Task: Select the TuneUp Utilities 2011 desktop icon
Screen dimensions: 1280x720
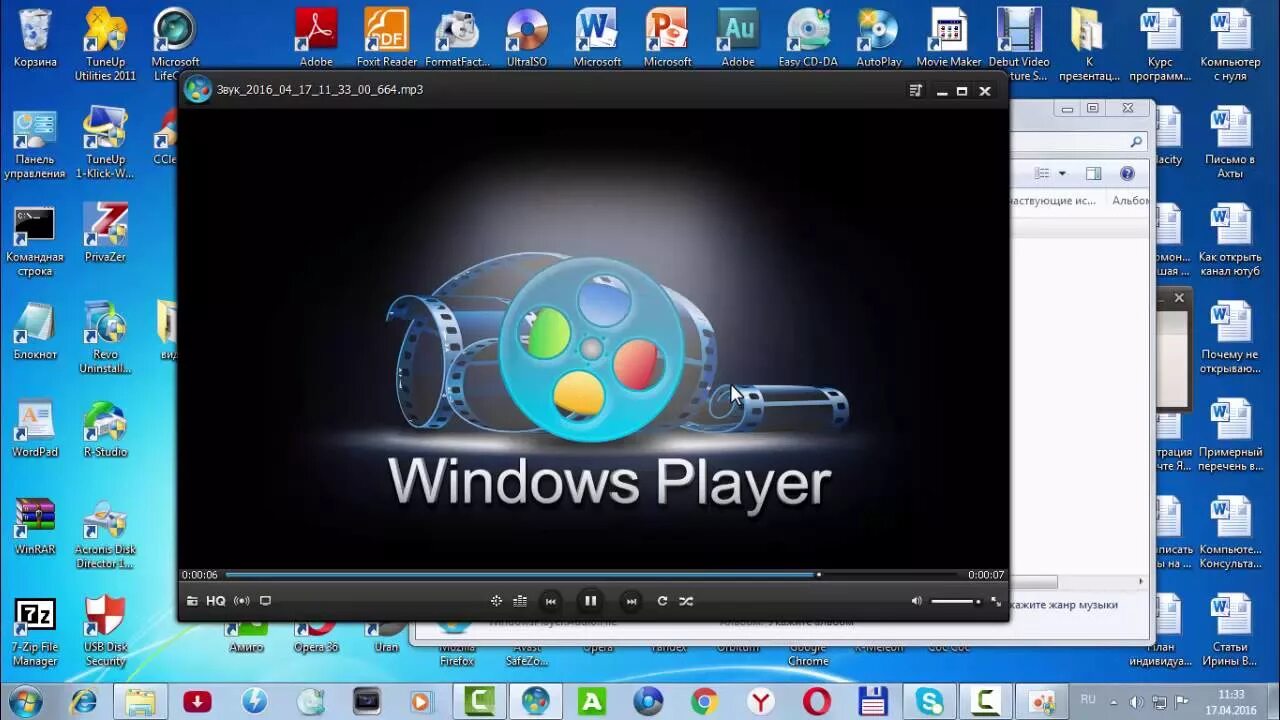Action: coord(105,44)
